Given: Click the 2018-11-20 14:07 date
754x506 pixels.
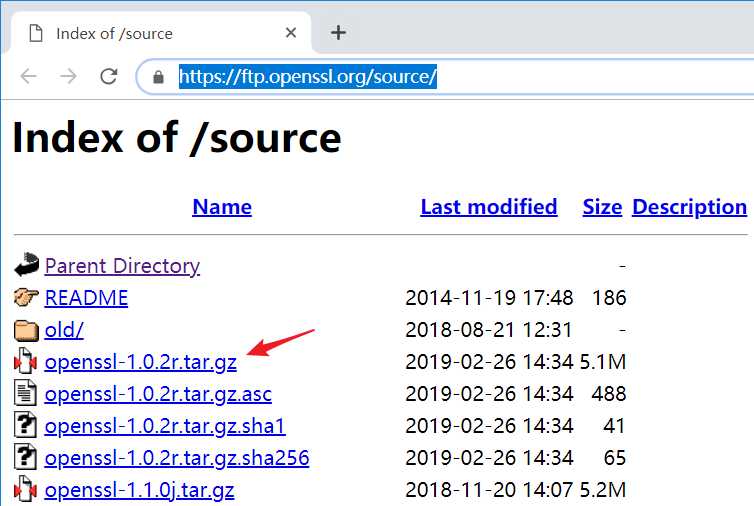Looking at the screenshot, I should 489,490.
